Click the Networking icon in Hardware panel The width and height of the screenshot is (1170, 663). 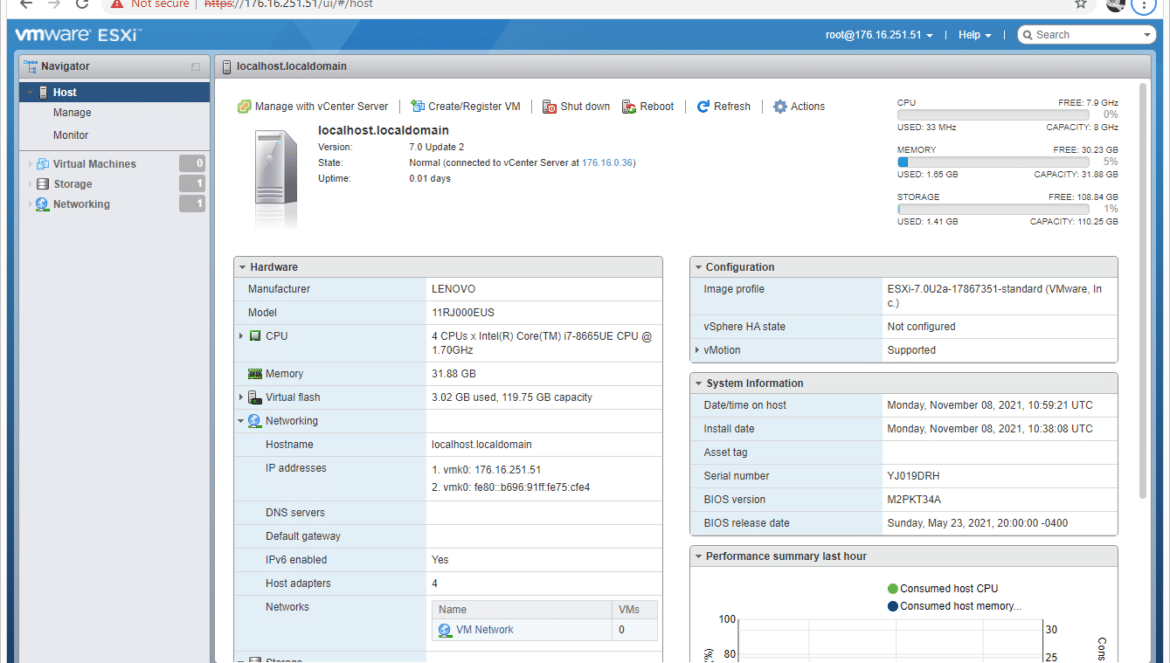point(254,421)
